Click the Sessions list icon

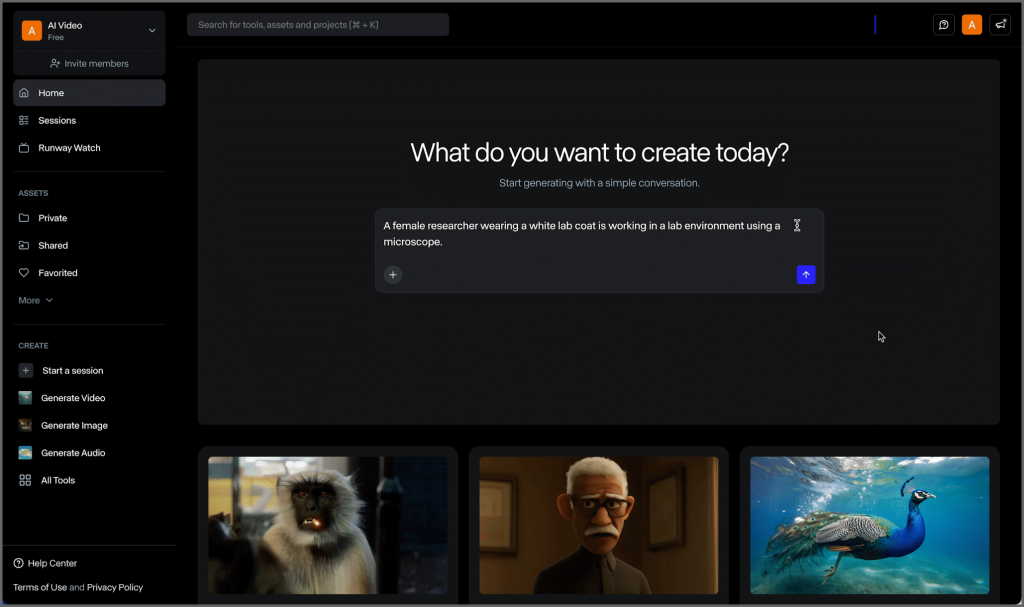pos(24,120)
